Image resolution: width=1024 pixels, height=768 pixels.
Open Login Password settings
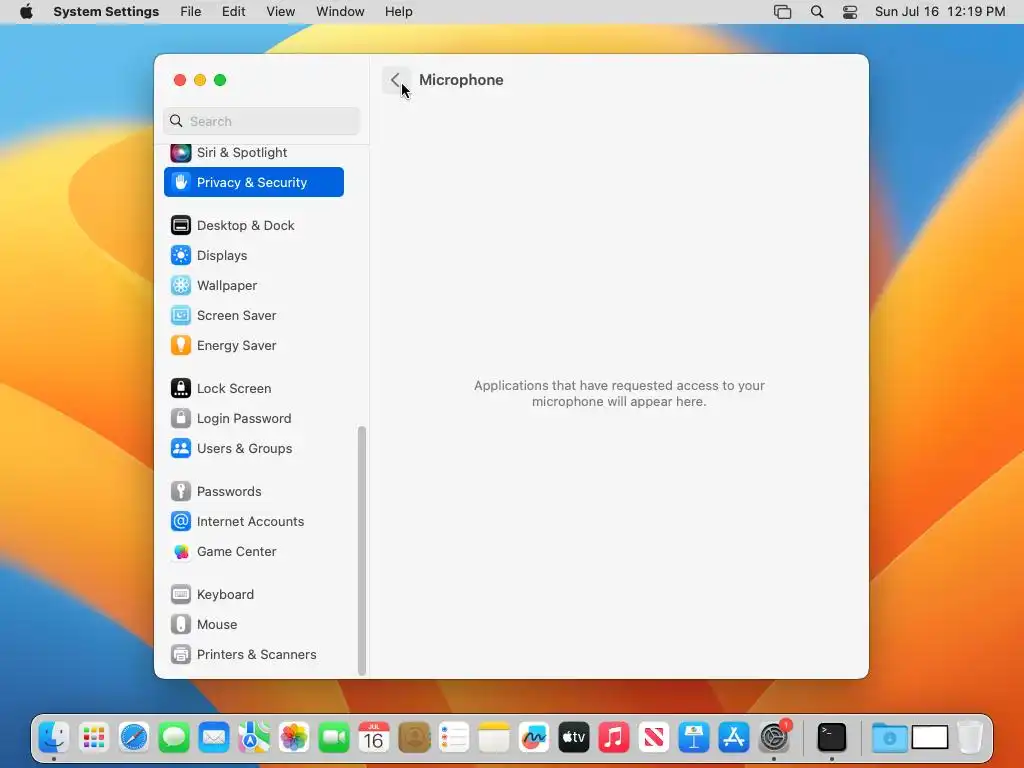pos(254,419)
